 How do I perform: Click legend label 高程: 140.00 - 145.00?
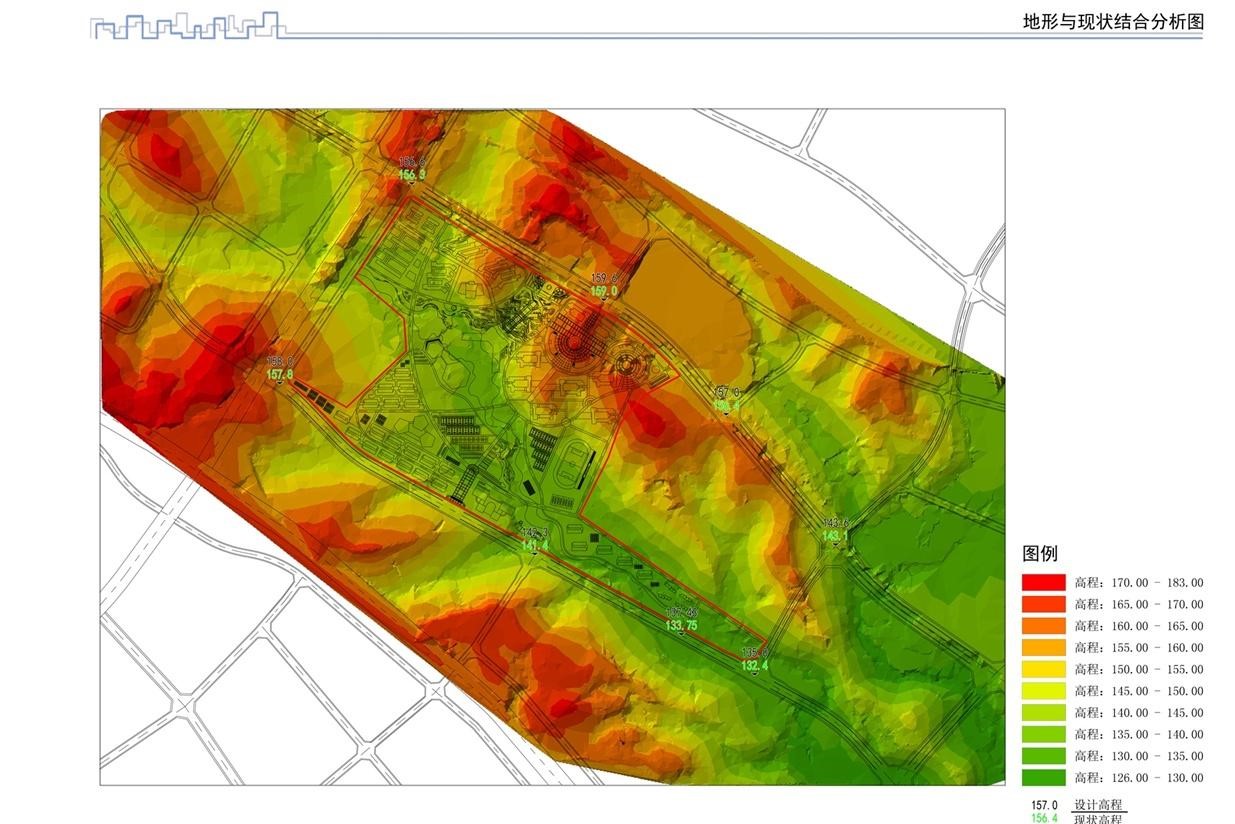click(1139, 713)
